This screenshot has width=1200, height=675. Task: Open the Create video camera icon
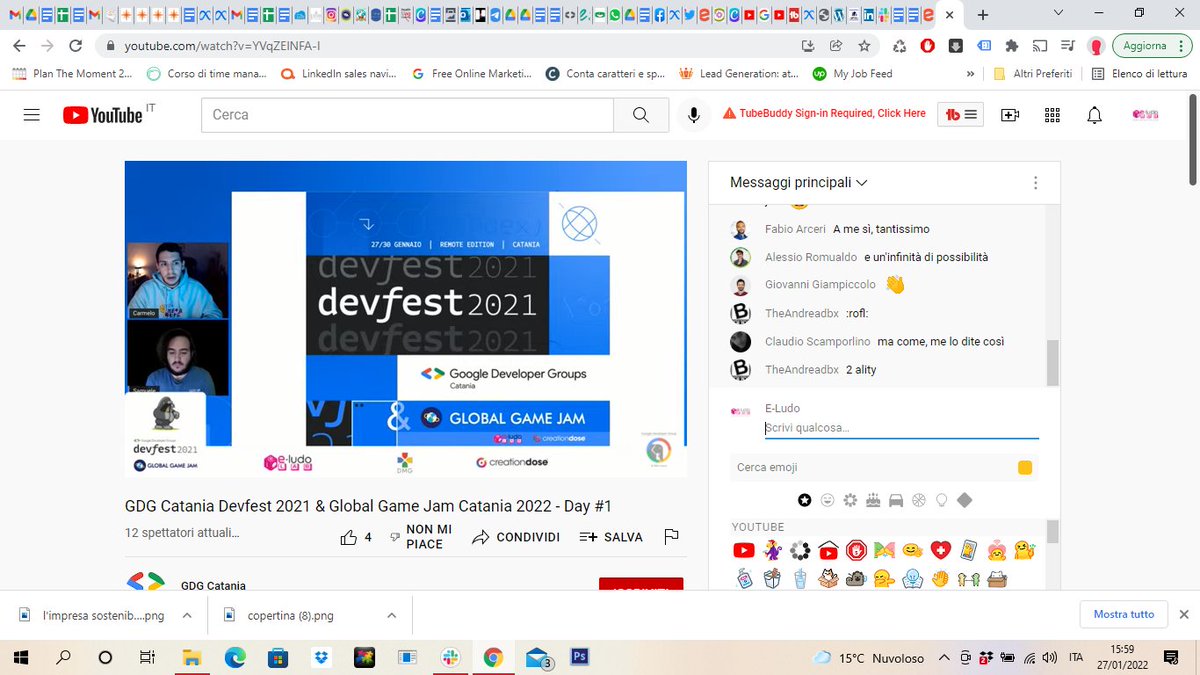tap(1010, 115)
